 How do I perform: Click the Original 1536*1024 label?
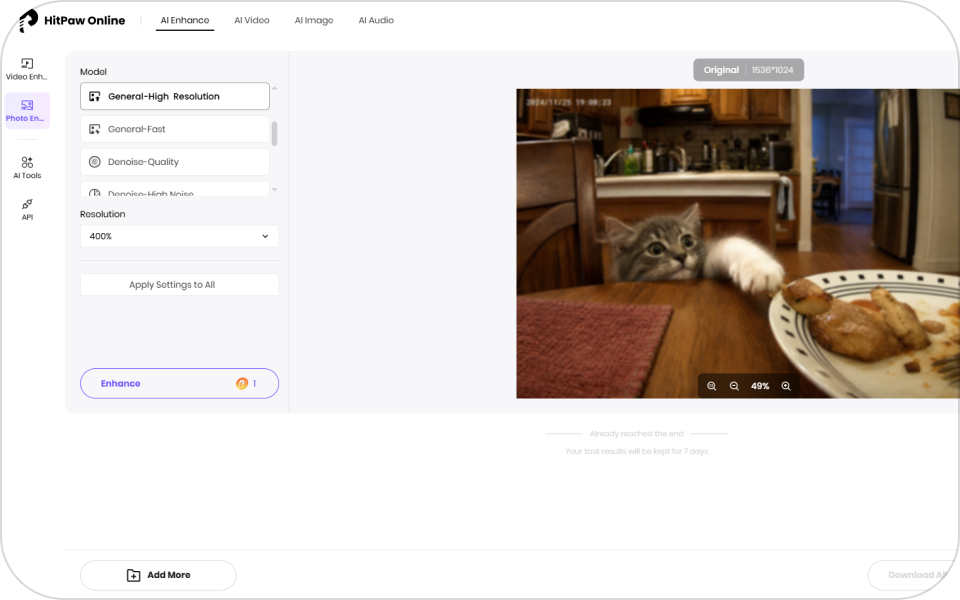(748, 70)
